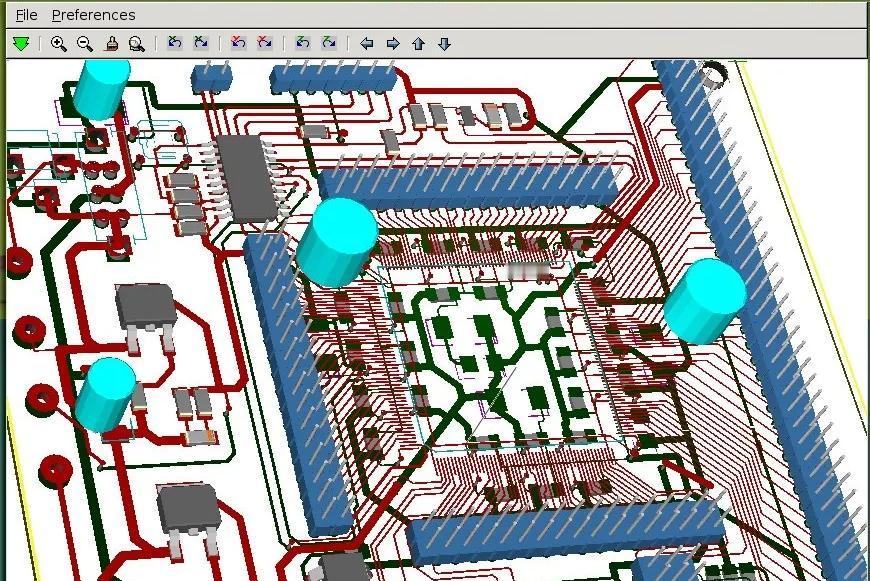
Task: Move view right with the right arrow
Action: click(393, 43)
